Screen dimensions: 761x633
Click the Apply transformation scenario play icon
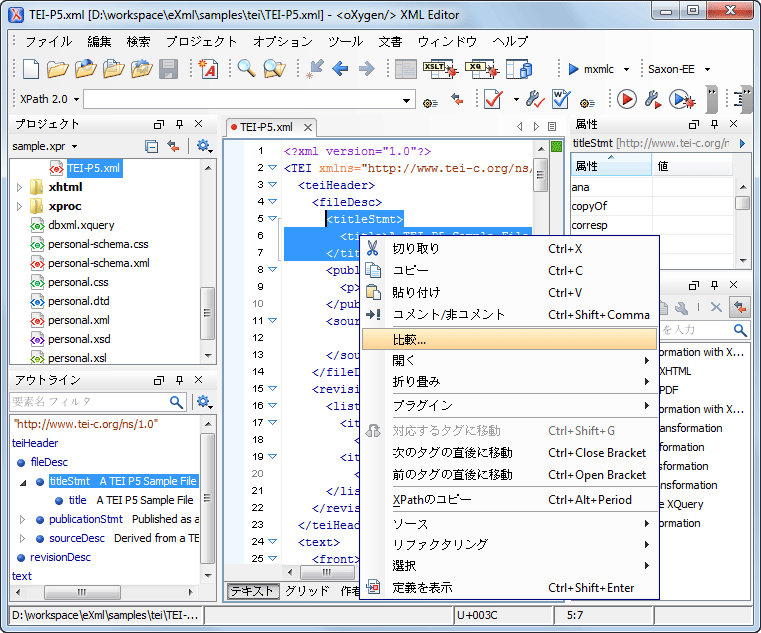627,100
